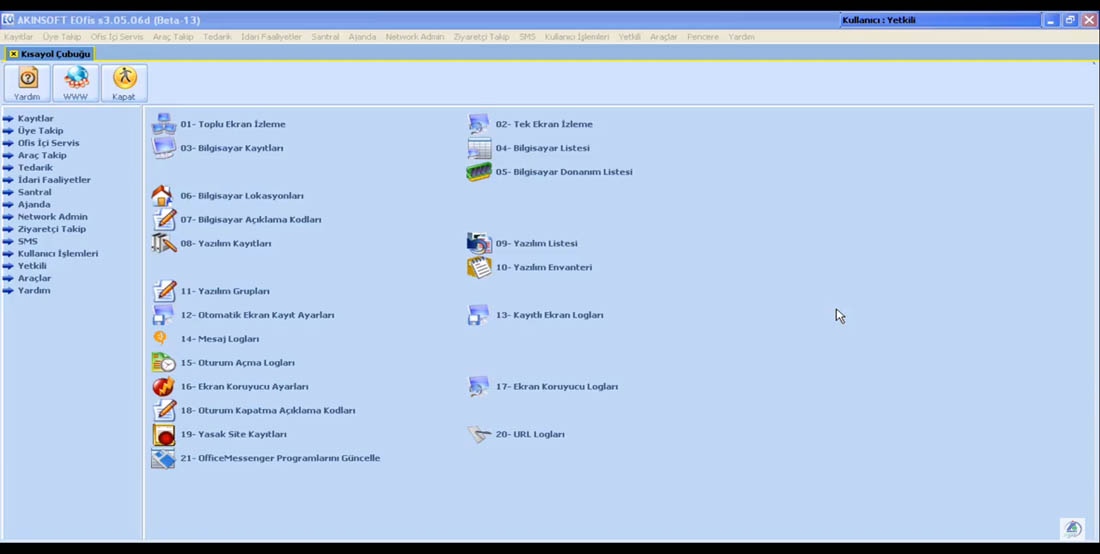
Task: Click the Otomatik Ekran Kayıt Ayarları icon
Action: 163,315
